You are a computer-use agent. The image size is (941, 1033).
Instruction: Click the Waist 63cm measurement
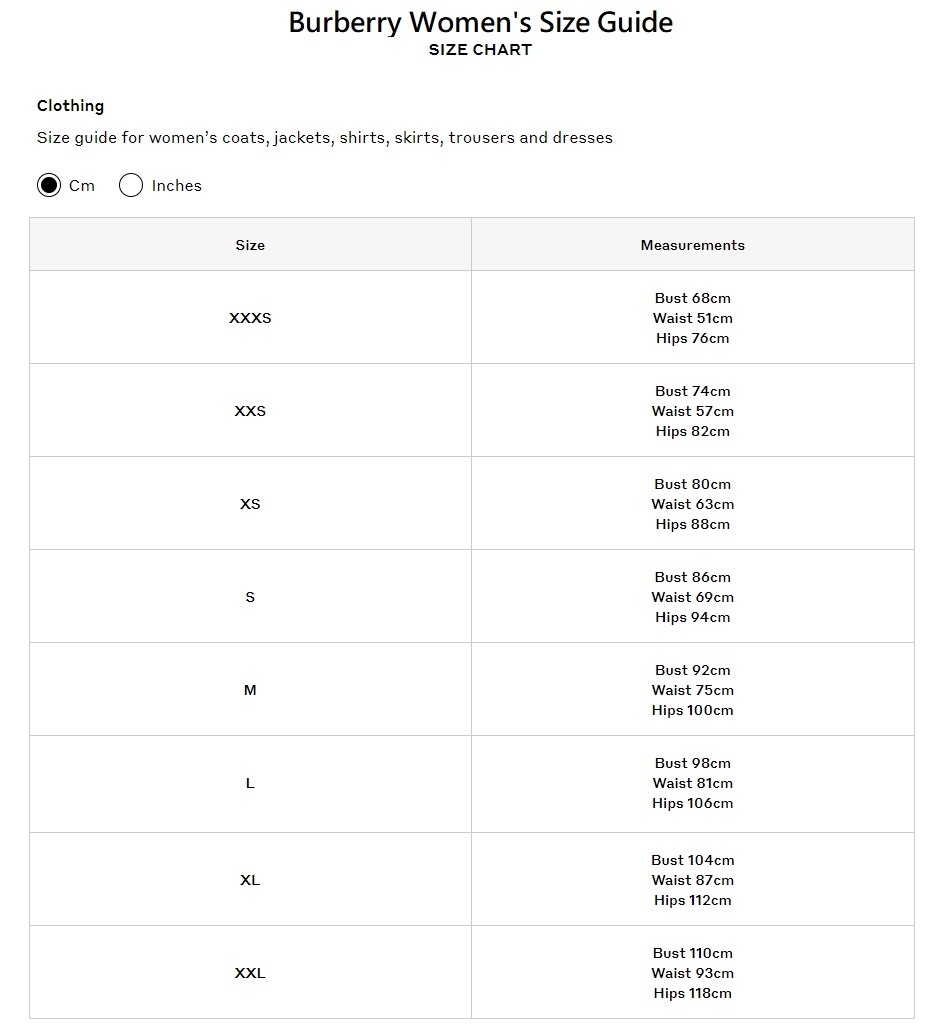[x=692, y=504]
